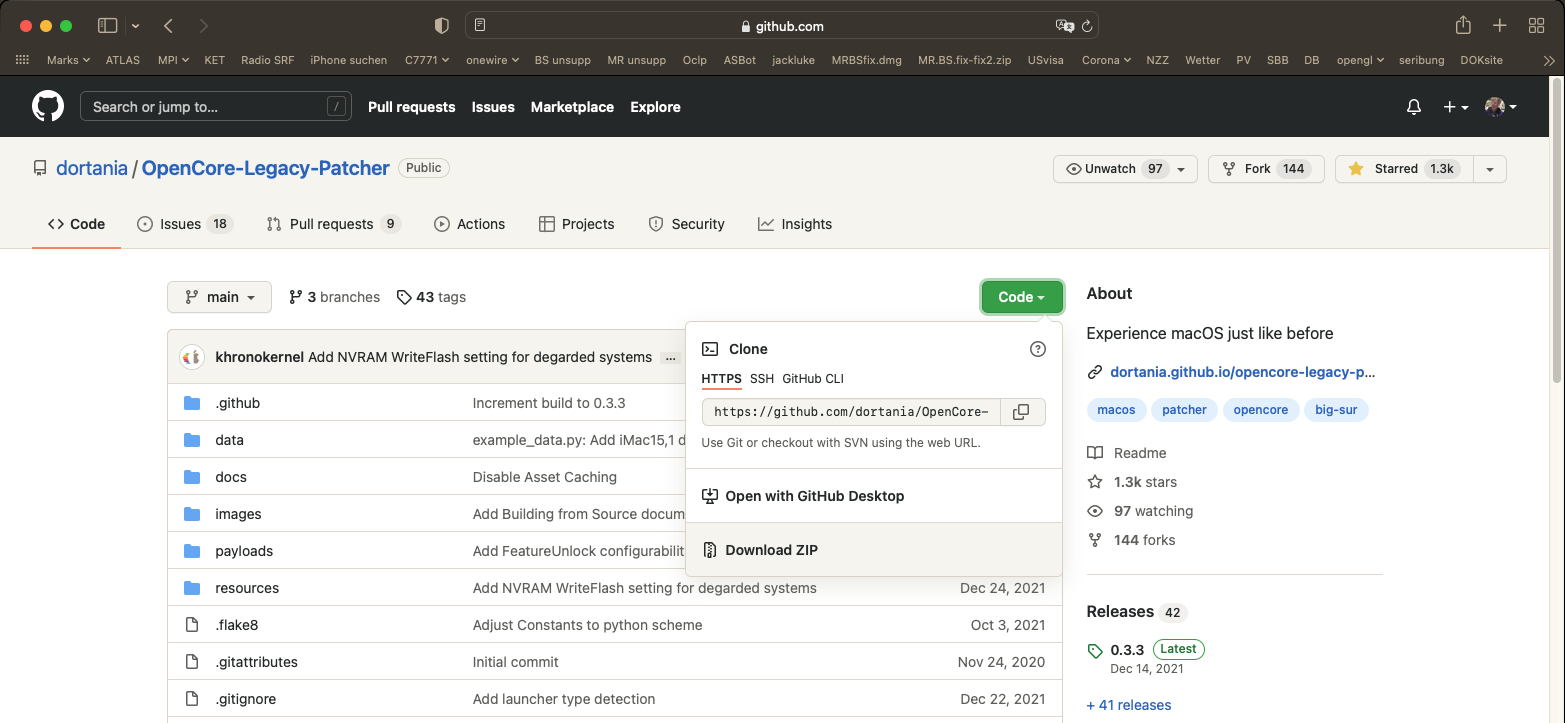
Task: Select the SSH clone option
Action: (x=762, y=379)
